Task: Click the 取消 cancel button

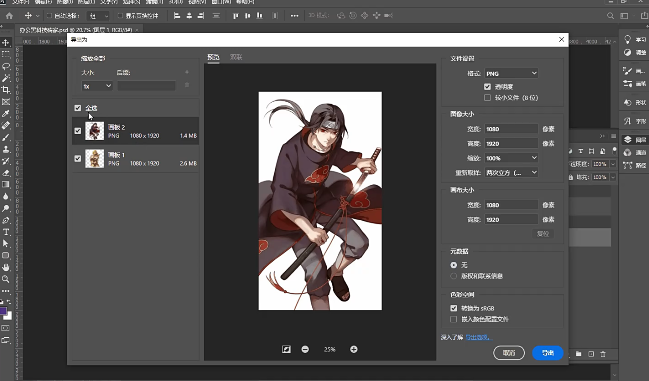Action: [509, 353]
